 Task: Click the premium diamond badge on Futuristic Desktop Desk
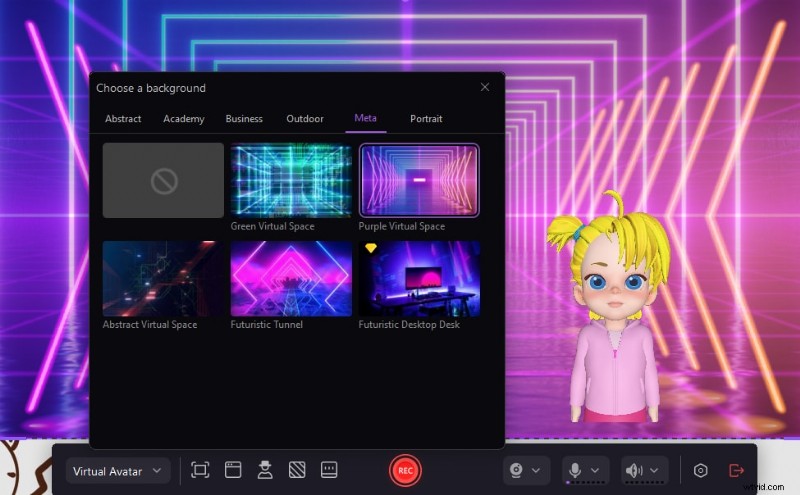click(371, 248)
